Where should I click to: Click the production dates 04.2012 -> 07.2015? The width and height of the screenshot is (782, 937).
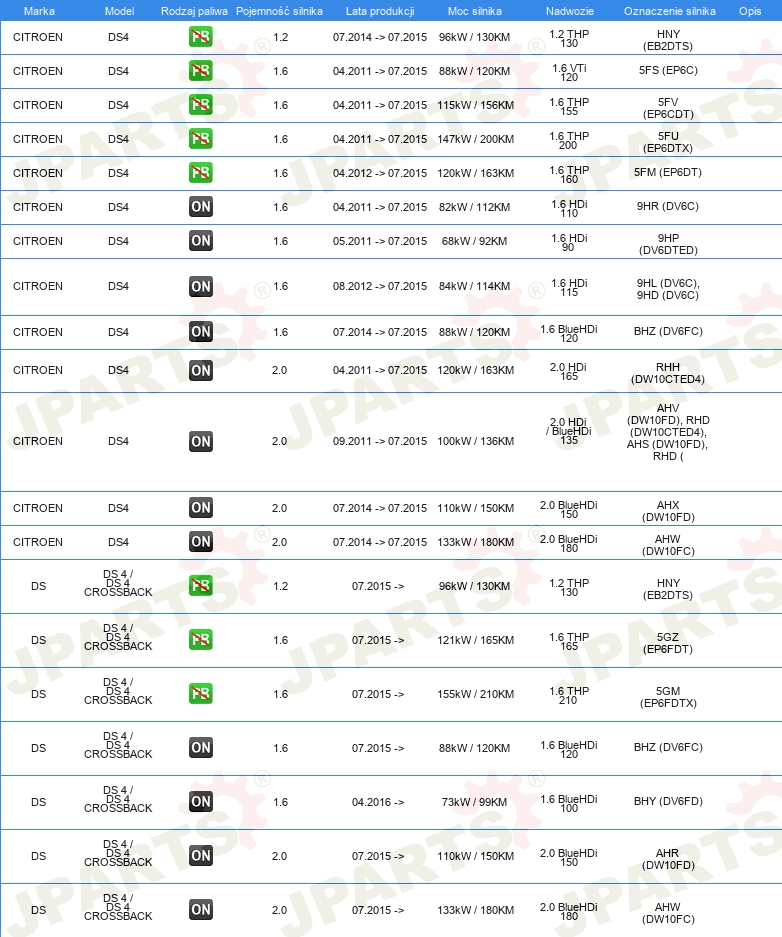click(380, 173)
